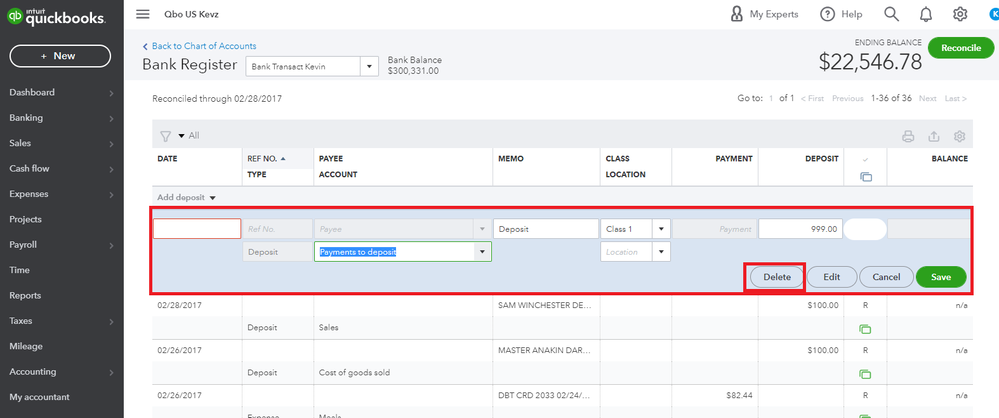Expand the Dashboard sidebar submenu
999x418 pixels.
[111, 93]
